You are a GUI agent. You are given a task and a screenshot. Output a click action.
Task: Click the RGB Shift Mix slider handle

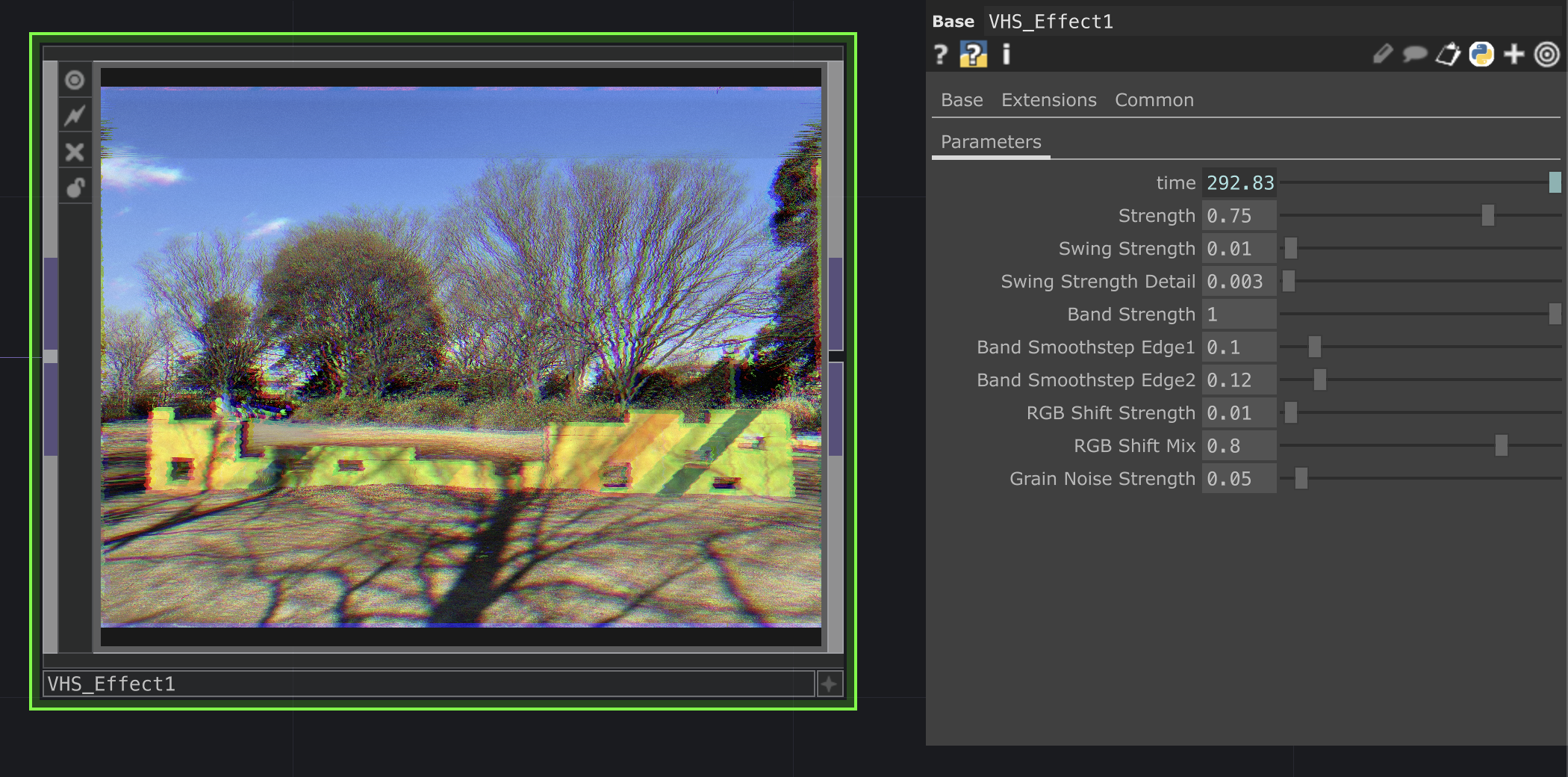[x=1502, y=446]
